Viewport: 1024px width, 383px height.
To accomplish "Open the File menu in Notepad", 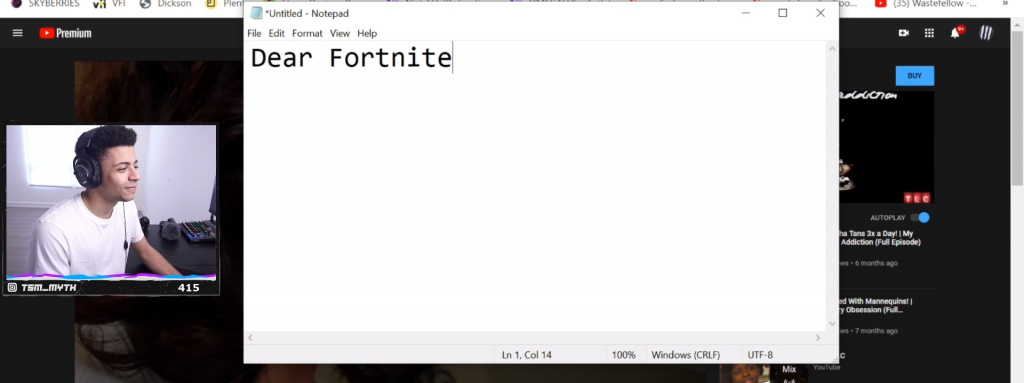I will click(x=254, y=33).
